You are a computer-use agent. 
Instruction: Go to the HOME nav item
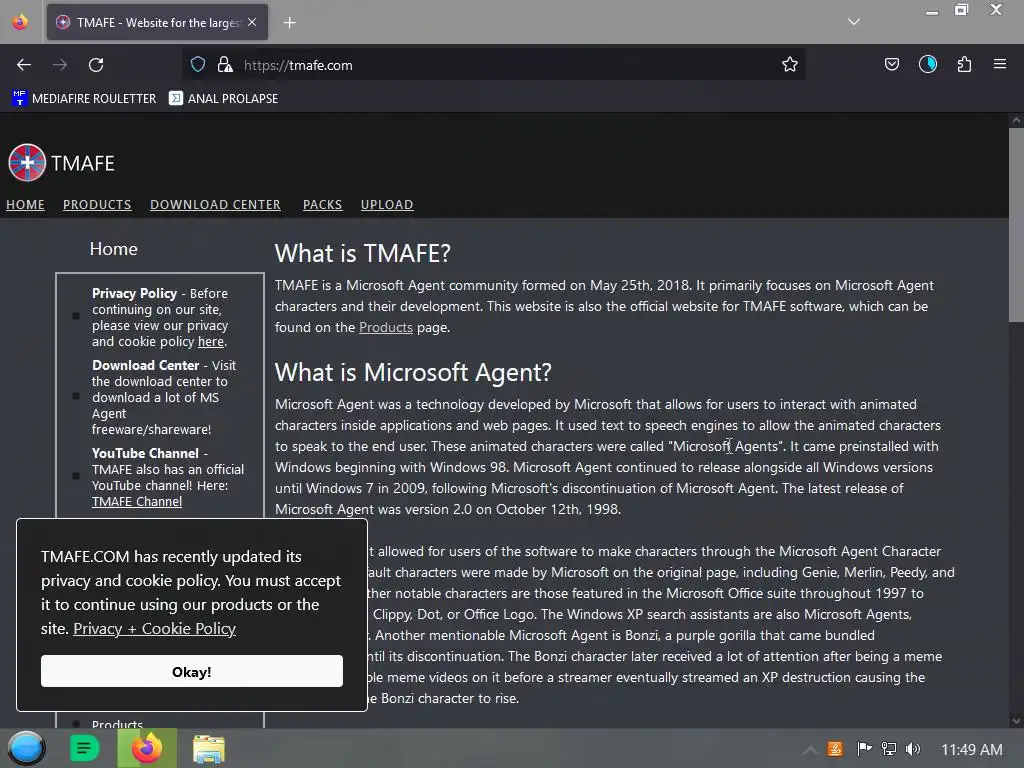point(25,205)
